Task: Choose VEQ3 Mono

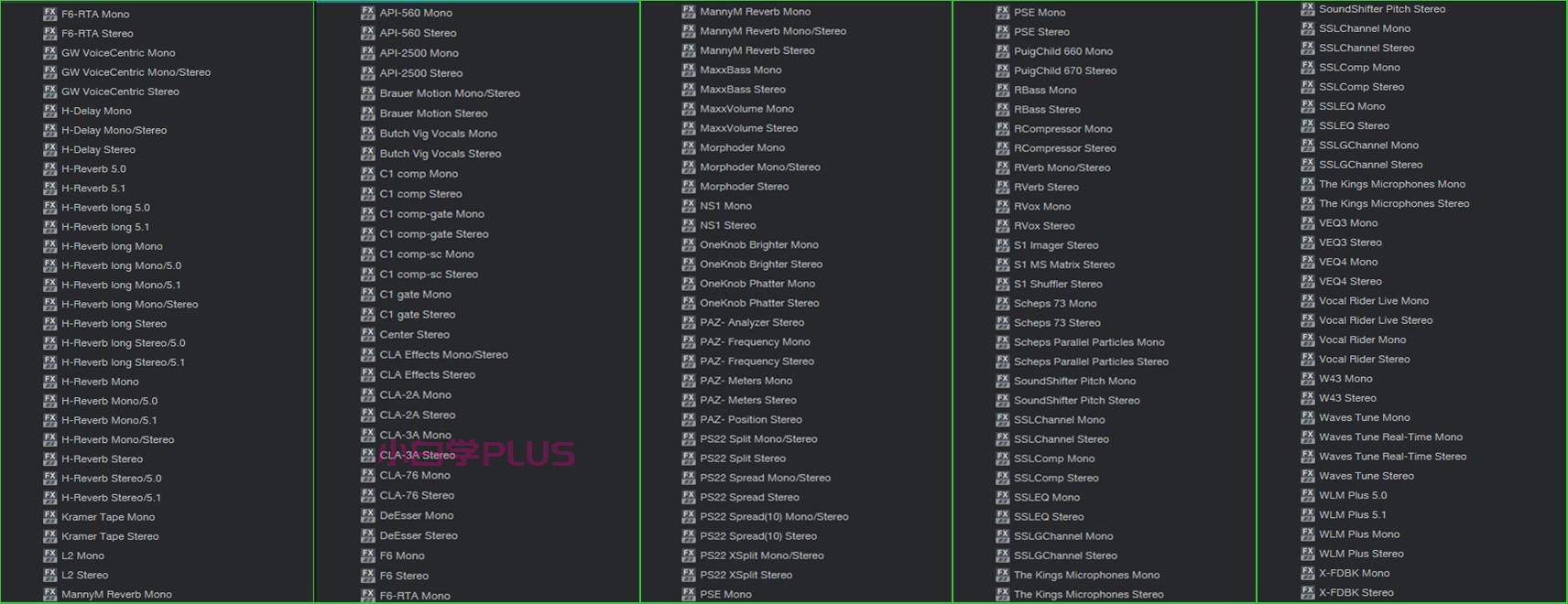Action: tap(1348, 223)
